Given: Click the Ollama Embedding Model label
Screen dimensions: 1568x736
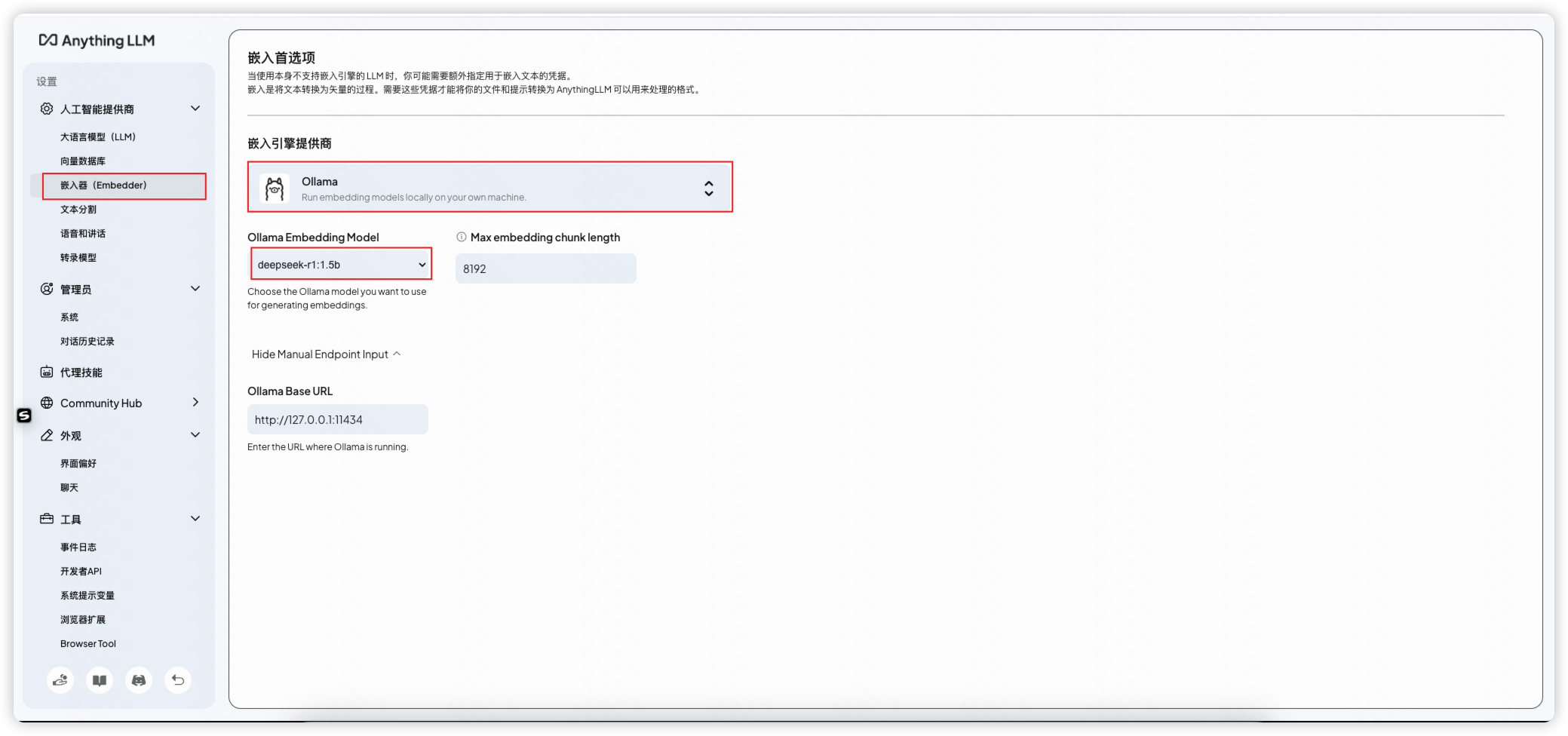Looking at the screenshot, I should tap(313, 237).
